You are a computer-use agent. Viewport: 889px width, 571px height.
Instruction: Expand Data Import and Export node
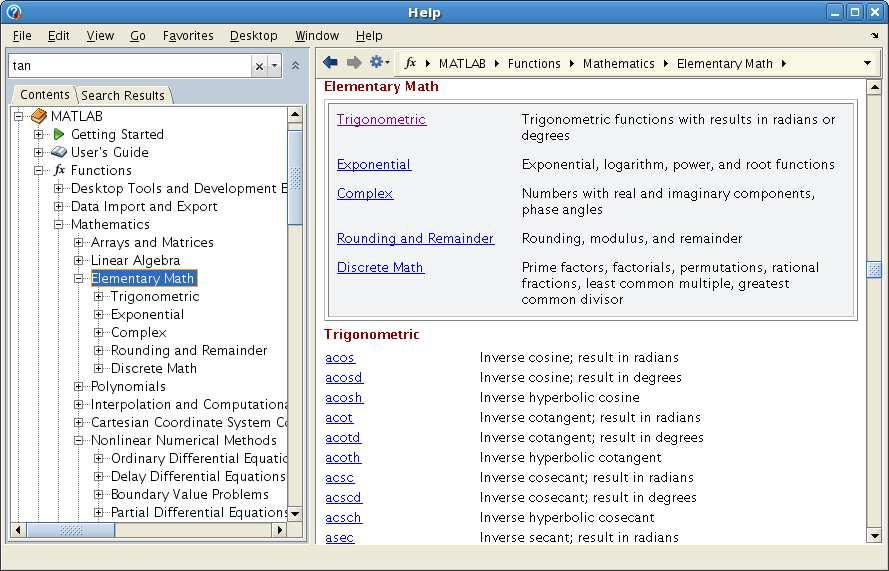(58, 206)
